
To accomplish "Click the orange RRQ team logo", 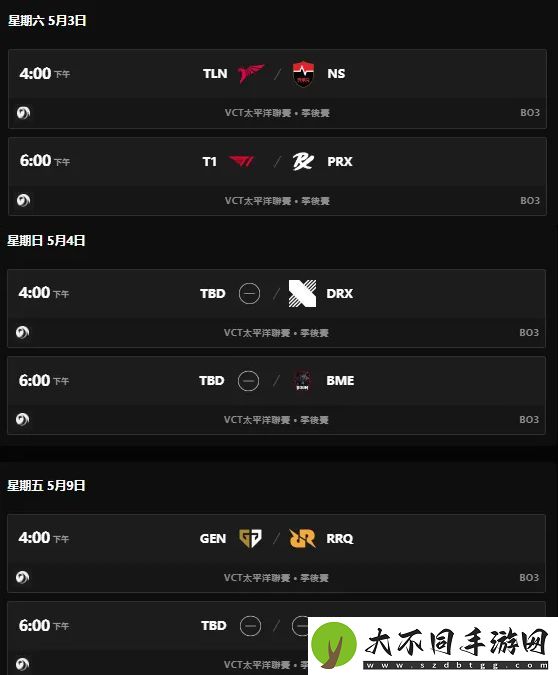I will [x=302, y=538].
